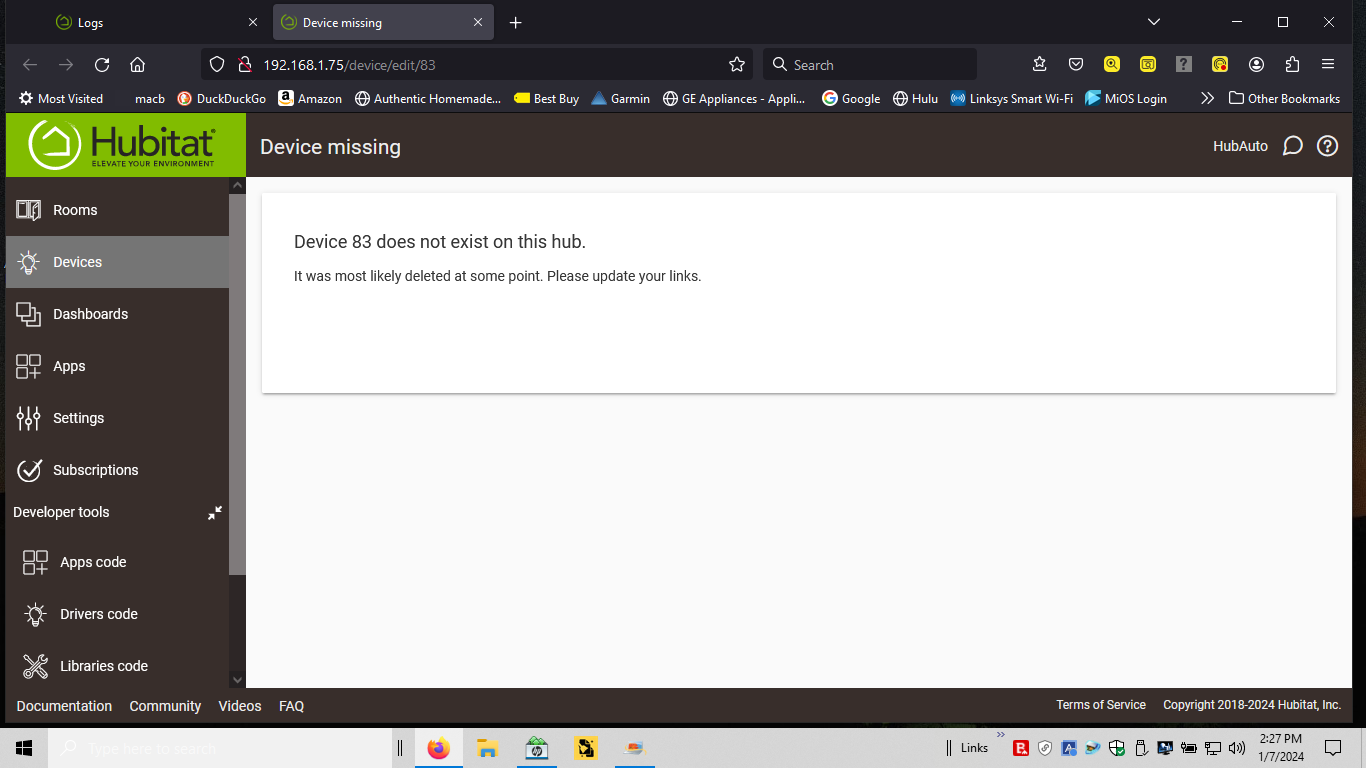Open Apps code in Developer tools
1366x768 pixels.
point(92,562)
